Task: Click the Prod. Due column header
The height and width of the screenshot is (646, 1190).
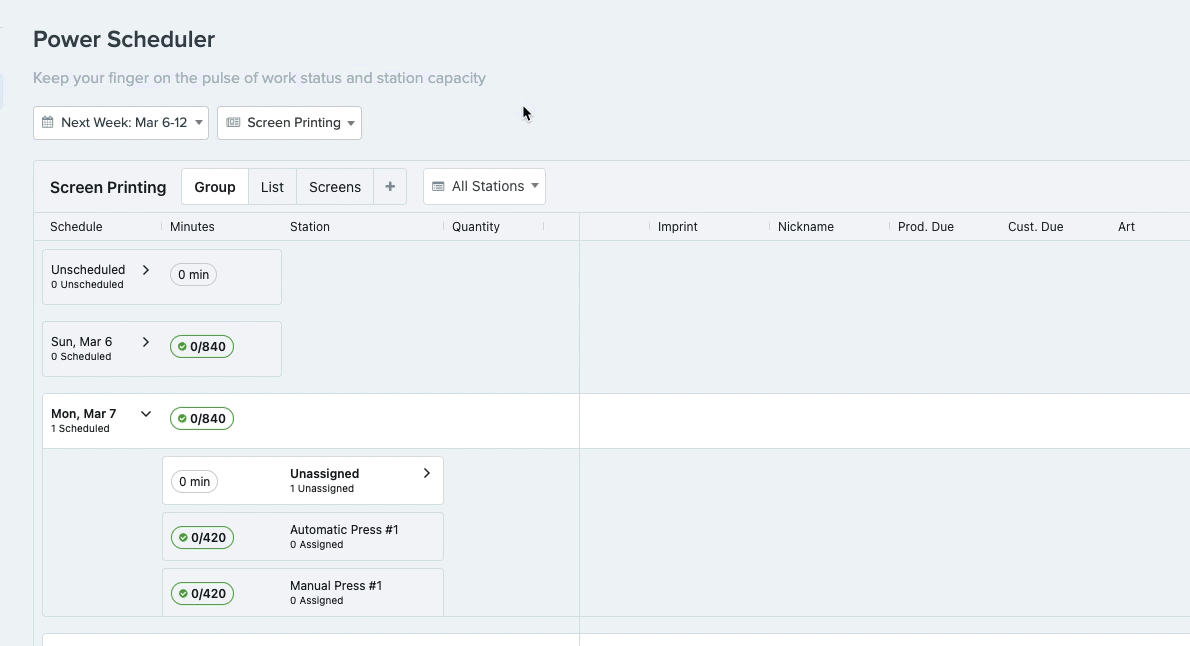Action: point(926,227)
